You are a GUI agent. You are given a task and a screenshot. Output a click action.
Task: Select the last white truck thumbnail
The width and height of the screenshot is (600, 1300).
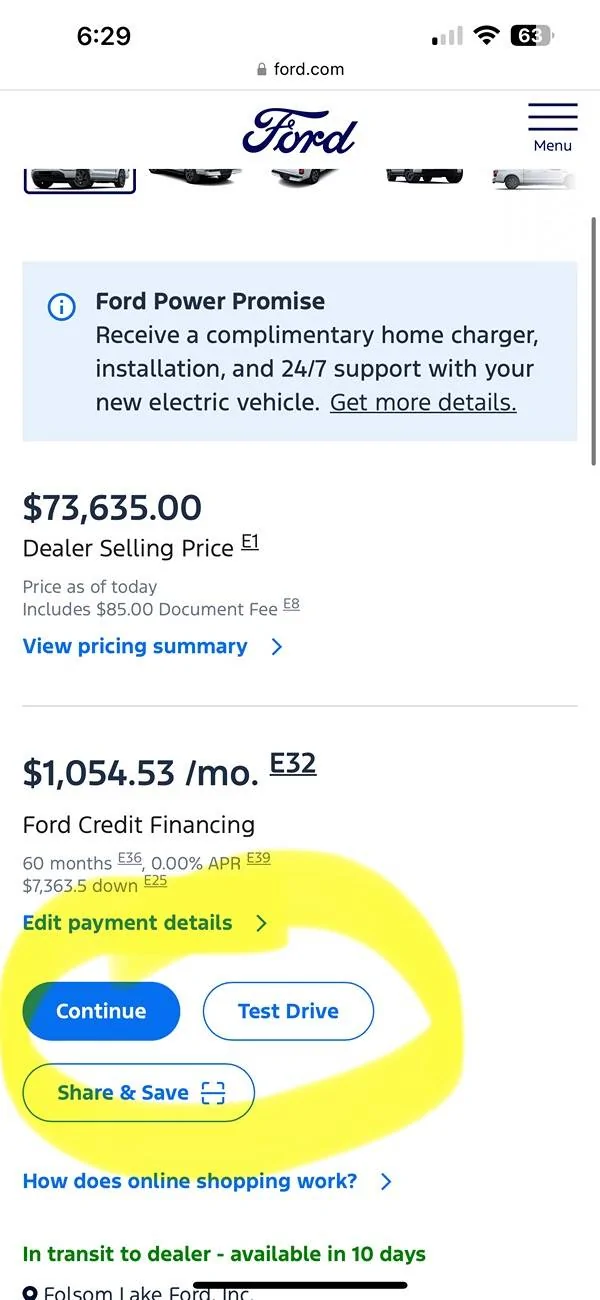[534, 177]
